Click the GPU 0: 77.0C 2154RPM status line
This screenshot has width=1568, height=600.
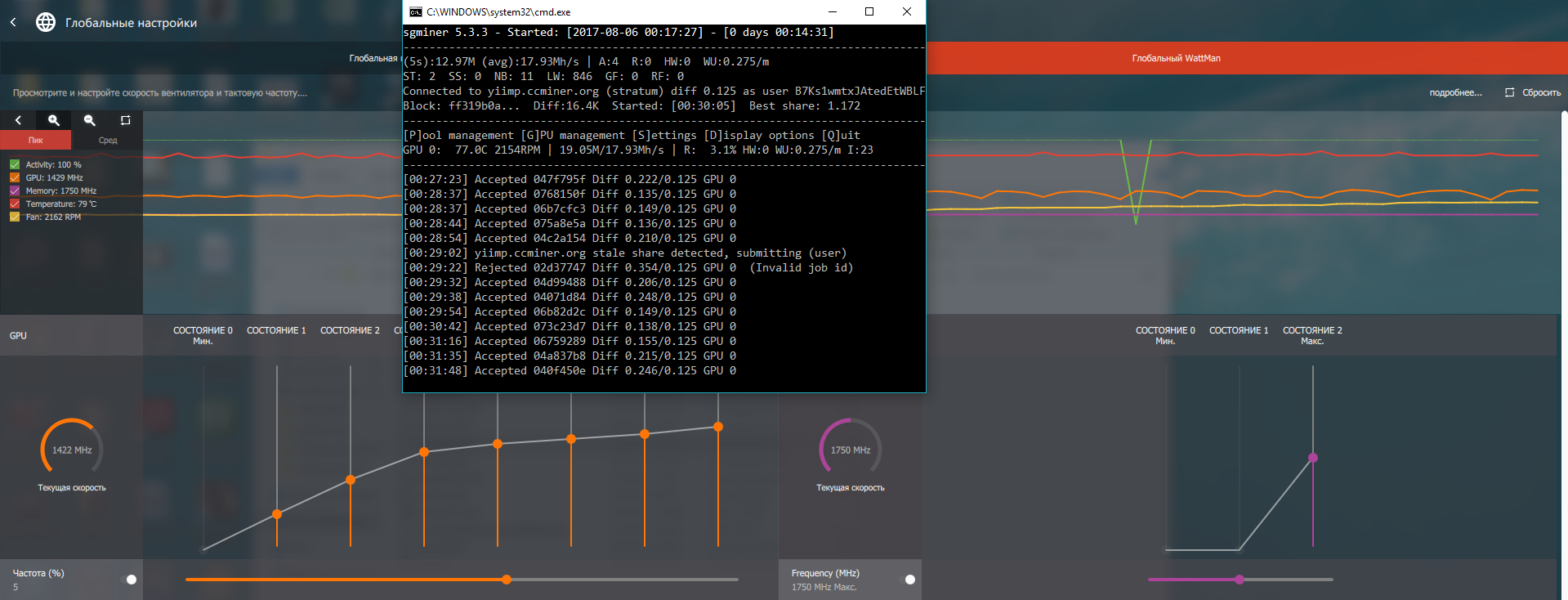638,150
